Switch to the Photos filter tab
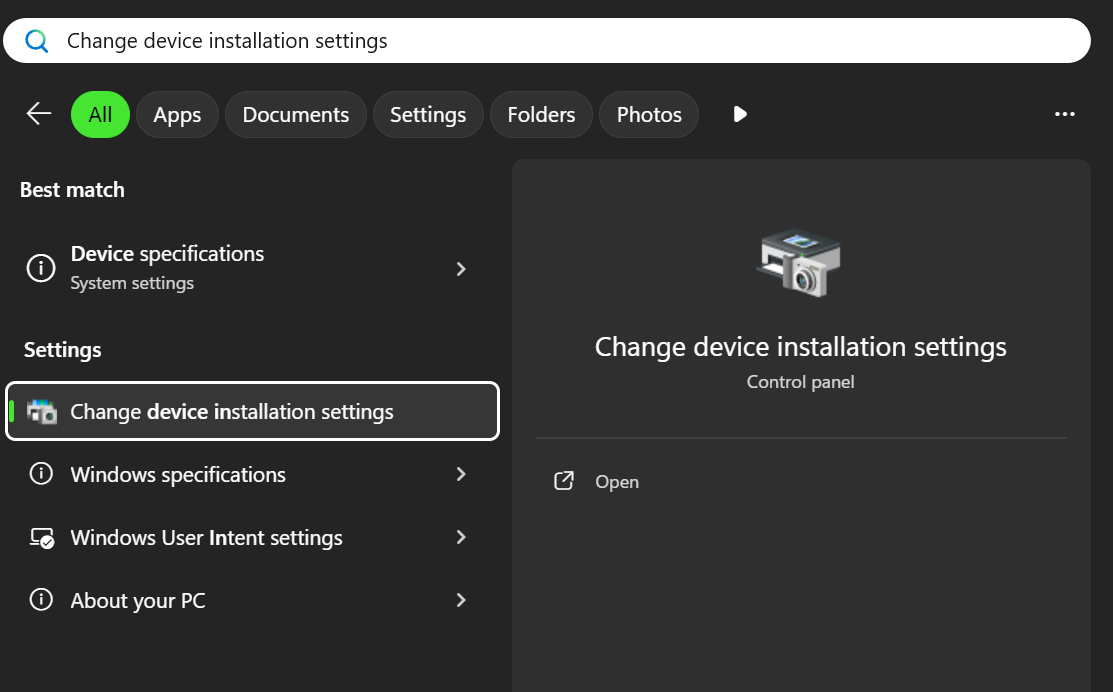1113x692 pixels. point(649,114)
